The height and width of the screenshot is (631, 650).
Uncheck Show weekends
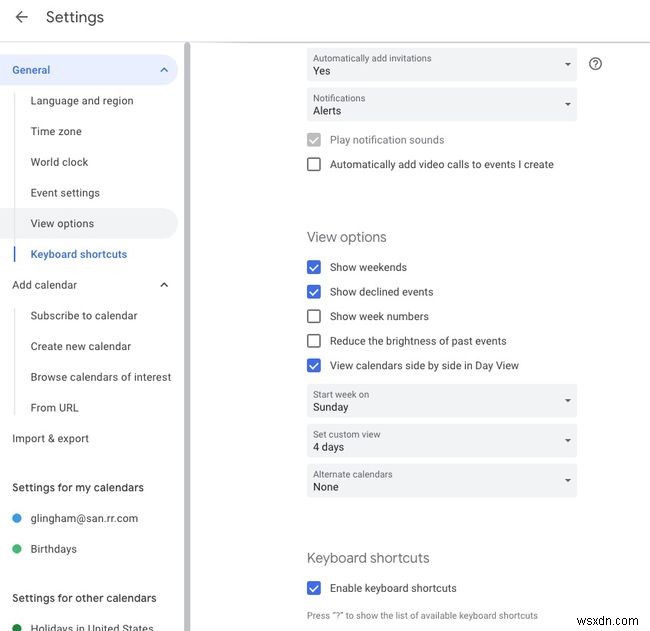[x=314, y=267]
